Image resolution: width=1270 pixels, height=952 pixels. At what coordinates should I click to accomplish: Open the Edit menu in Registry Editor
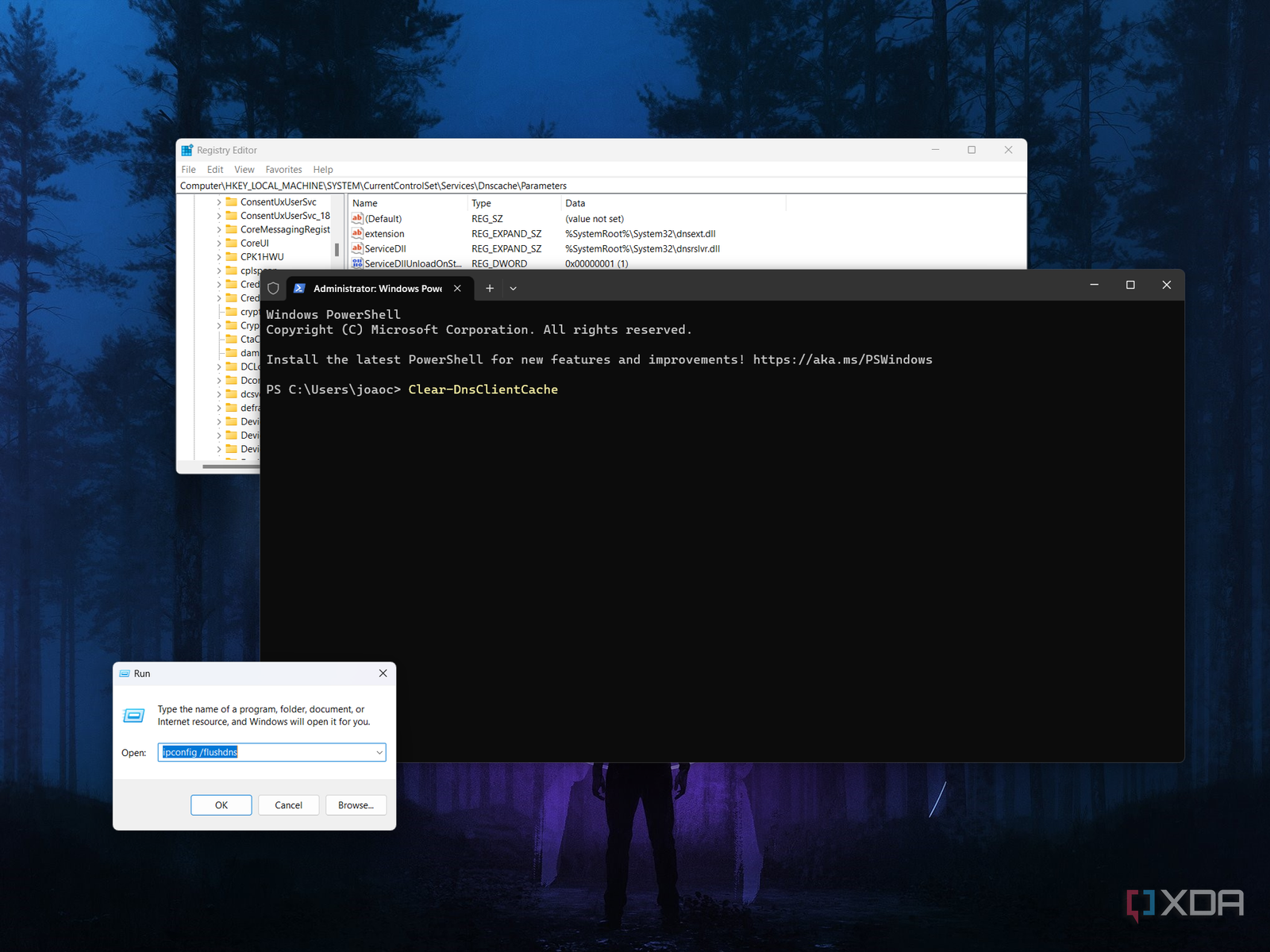pos(215,170)
